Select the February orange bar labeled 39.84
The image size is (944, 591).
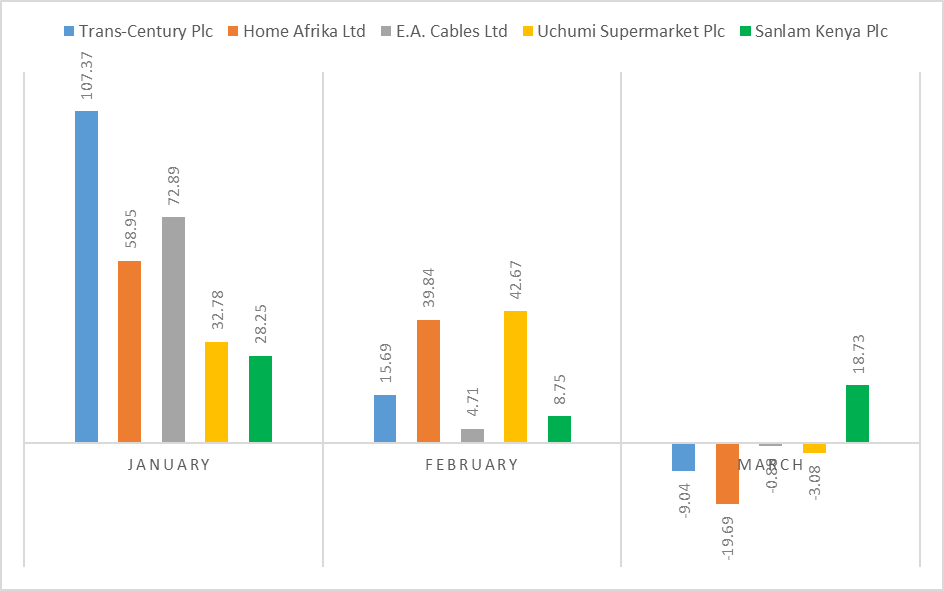(428, 380)
